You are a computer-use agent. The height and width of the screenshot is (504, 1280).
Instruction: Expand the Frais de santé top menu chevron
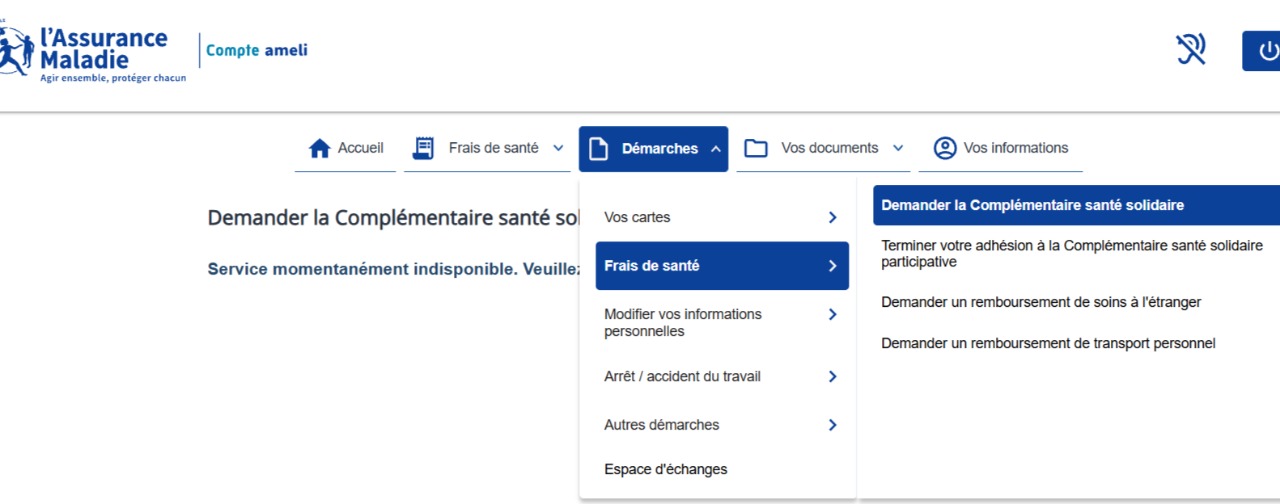[558, 148]
